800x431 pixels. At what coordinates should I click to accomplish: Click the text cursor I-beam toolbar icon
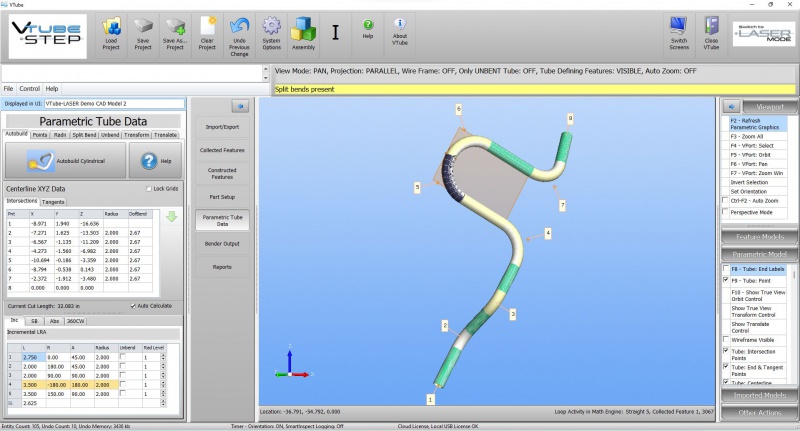tap(335, 33)
